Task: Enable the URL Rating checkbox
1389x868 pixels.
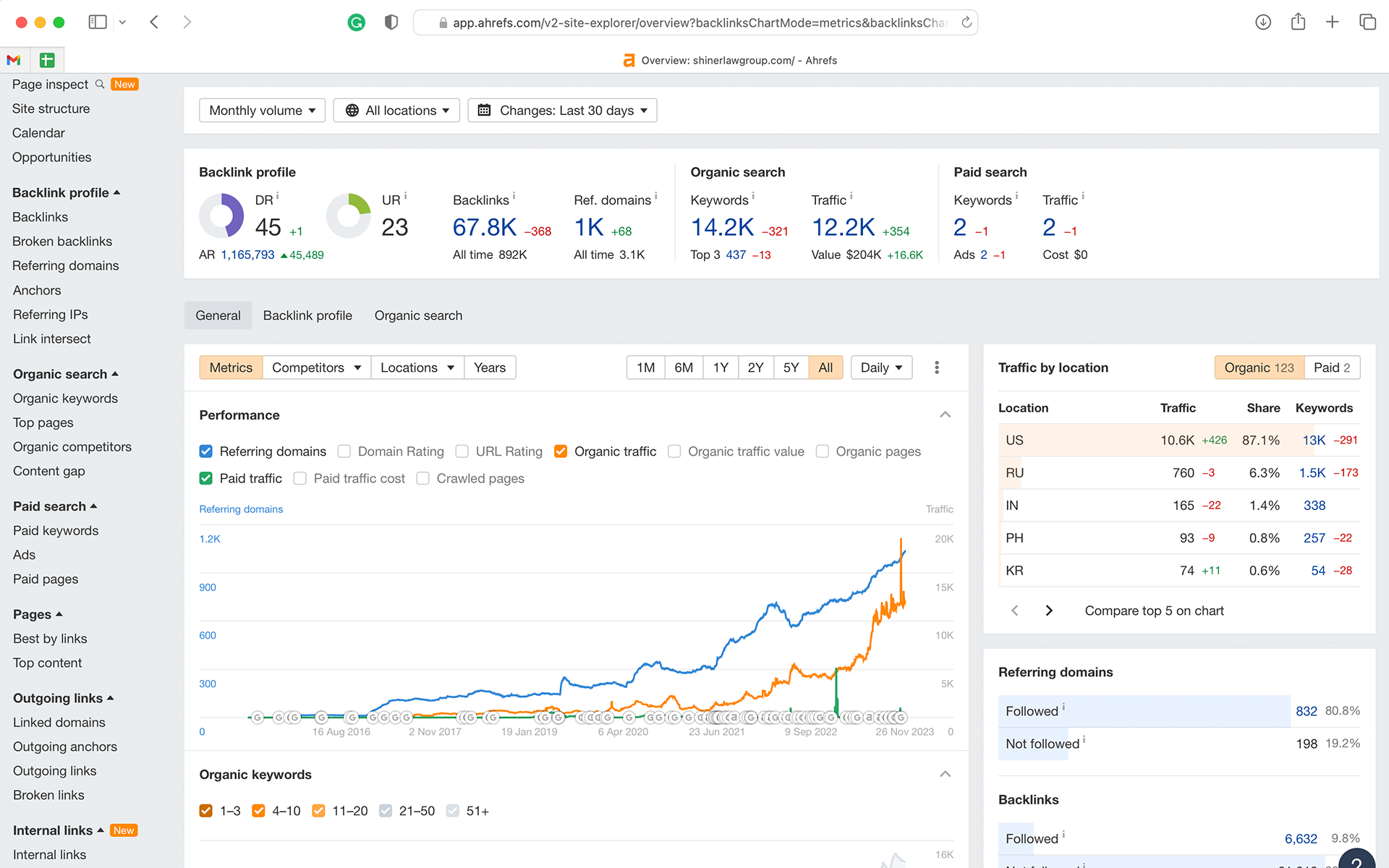Action: coord(462,451)
